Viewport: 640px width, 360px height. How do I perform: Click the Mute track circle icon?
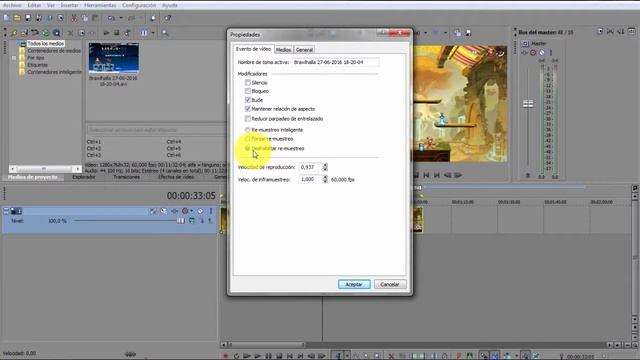click(200, 211)
